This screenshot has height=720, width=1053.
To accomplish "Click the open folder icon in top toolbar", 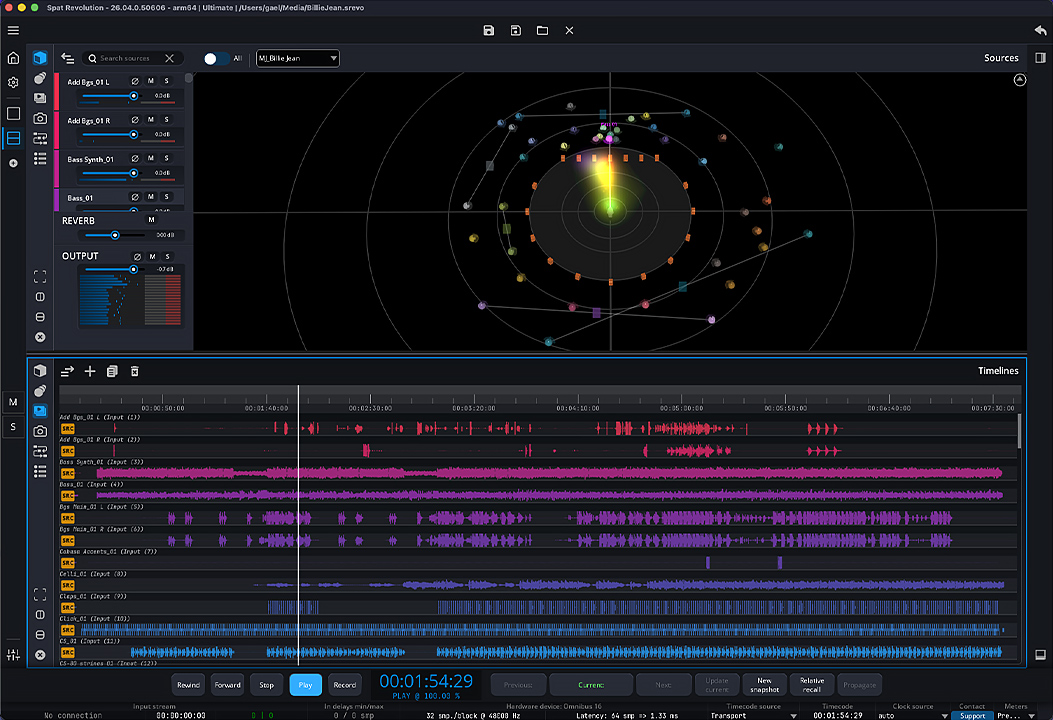I will pos(542,30).
